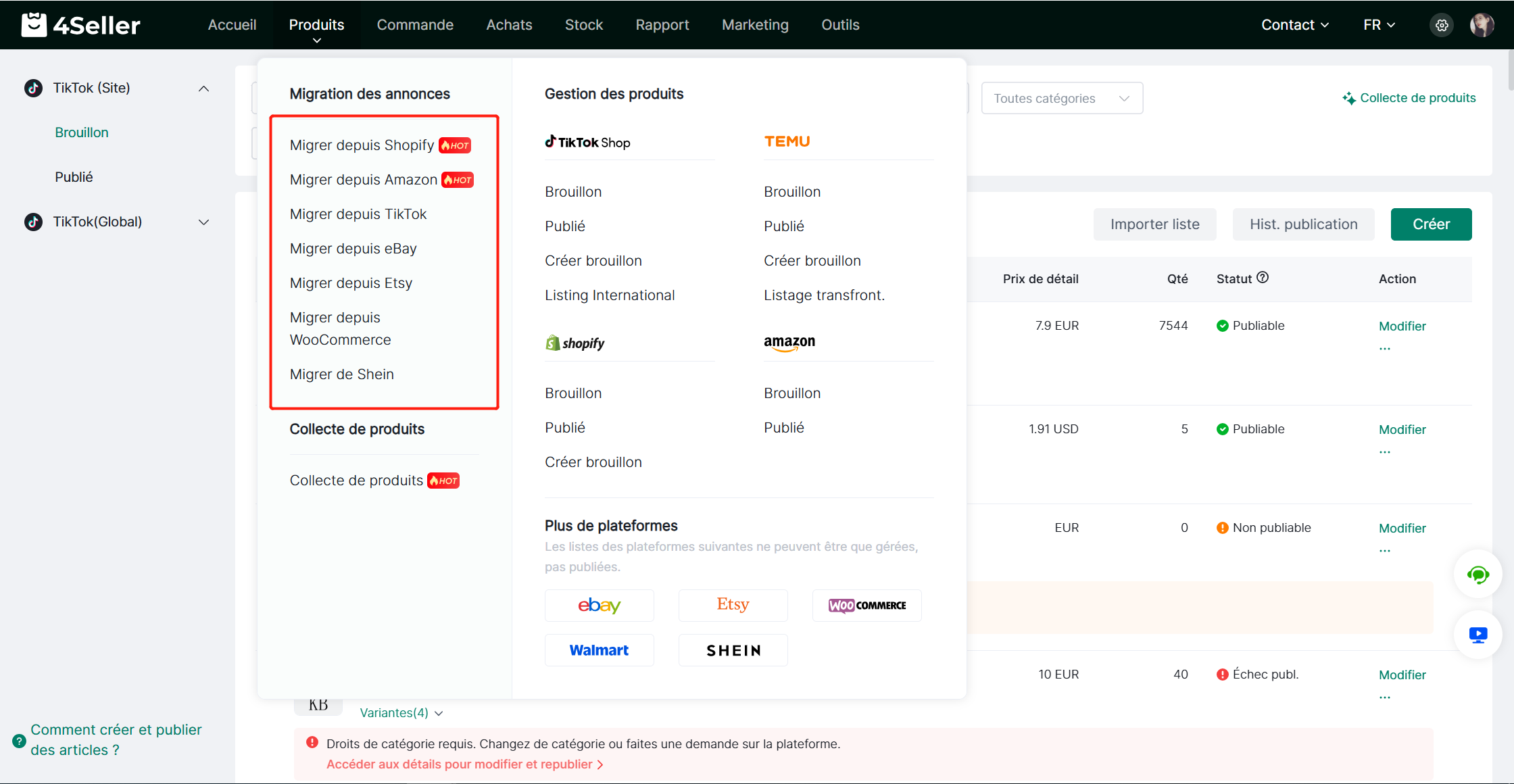Expand Variantes(4) list
This screenshot has height=784, width=1514.
click(401, 713)
